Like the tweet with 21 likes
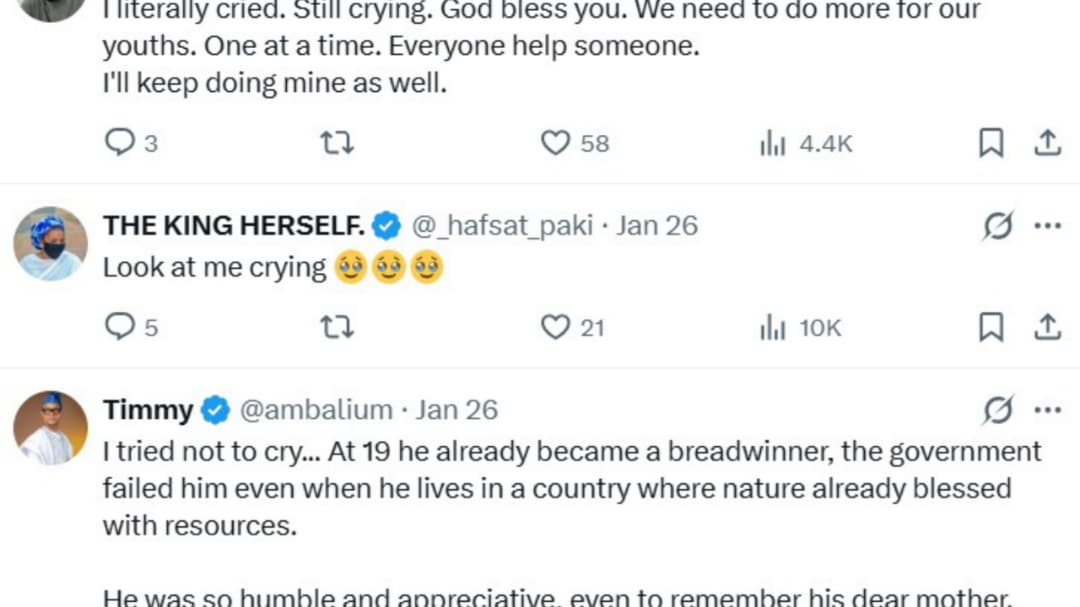The image size is (1080, 607). point(555,326)
